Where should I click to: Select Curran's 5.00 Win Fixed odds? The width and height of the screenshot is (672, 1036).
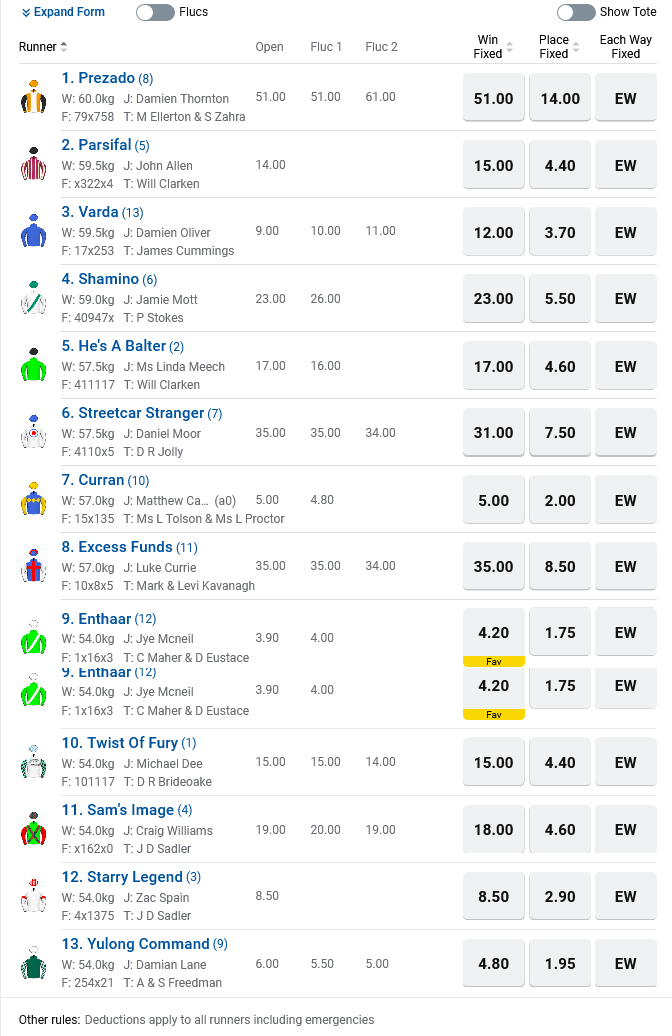click(494, 500)
